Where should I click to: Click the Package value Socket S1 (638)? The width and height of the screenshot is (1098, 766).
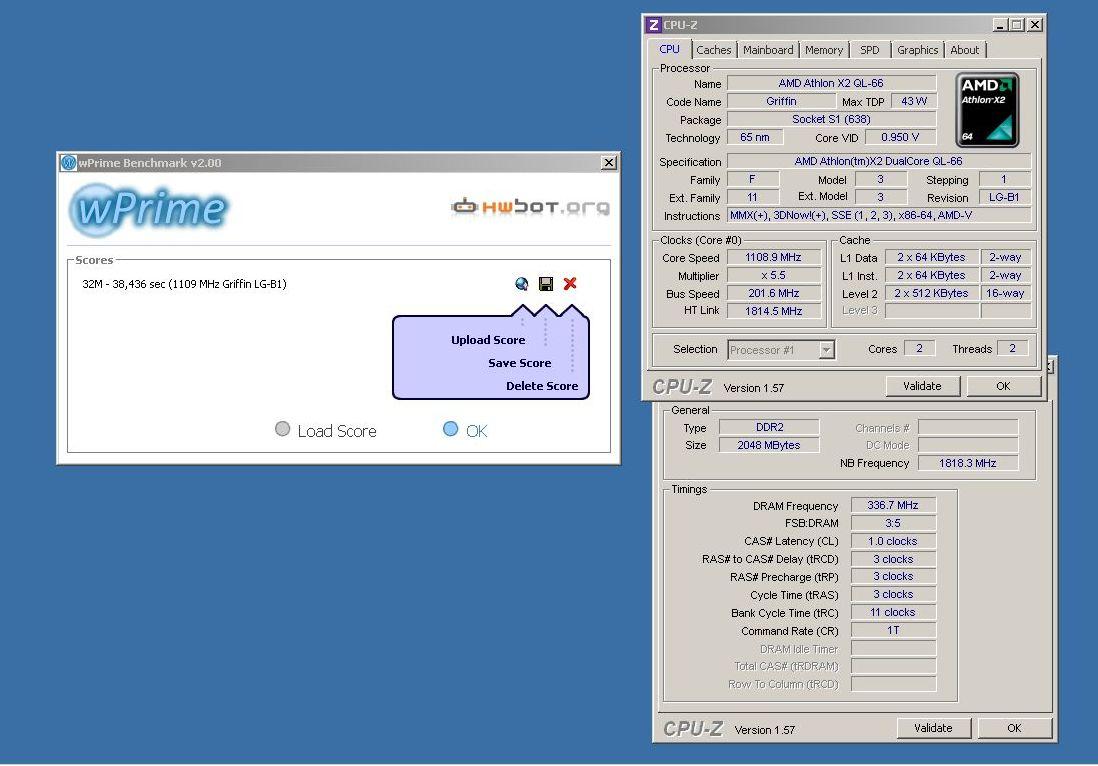(x=831, y=120)
